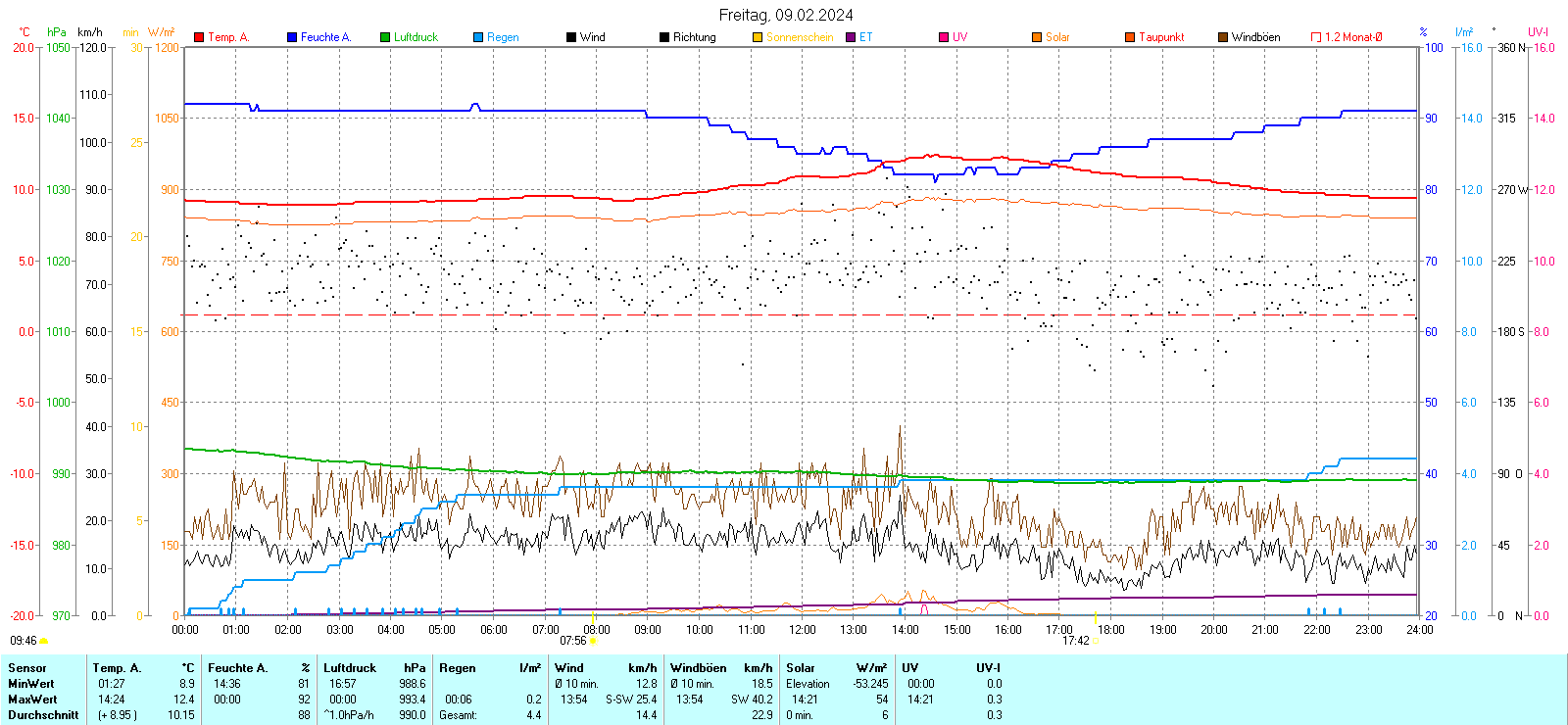Click the Luftdruck column header in table

pyautogui.click(x=350, y=668)
